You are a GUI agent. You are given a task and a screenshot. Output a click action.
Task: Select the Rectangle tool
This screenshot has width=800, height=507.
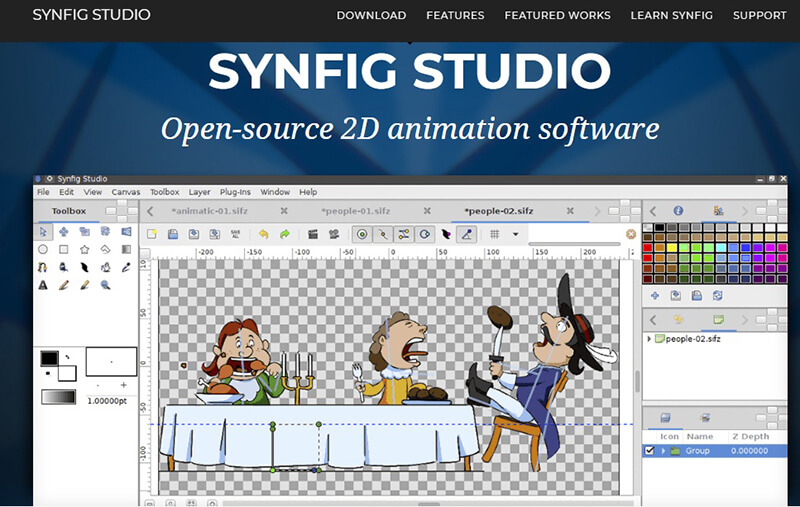point(64,249)
